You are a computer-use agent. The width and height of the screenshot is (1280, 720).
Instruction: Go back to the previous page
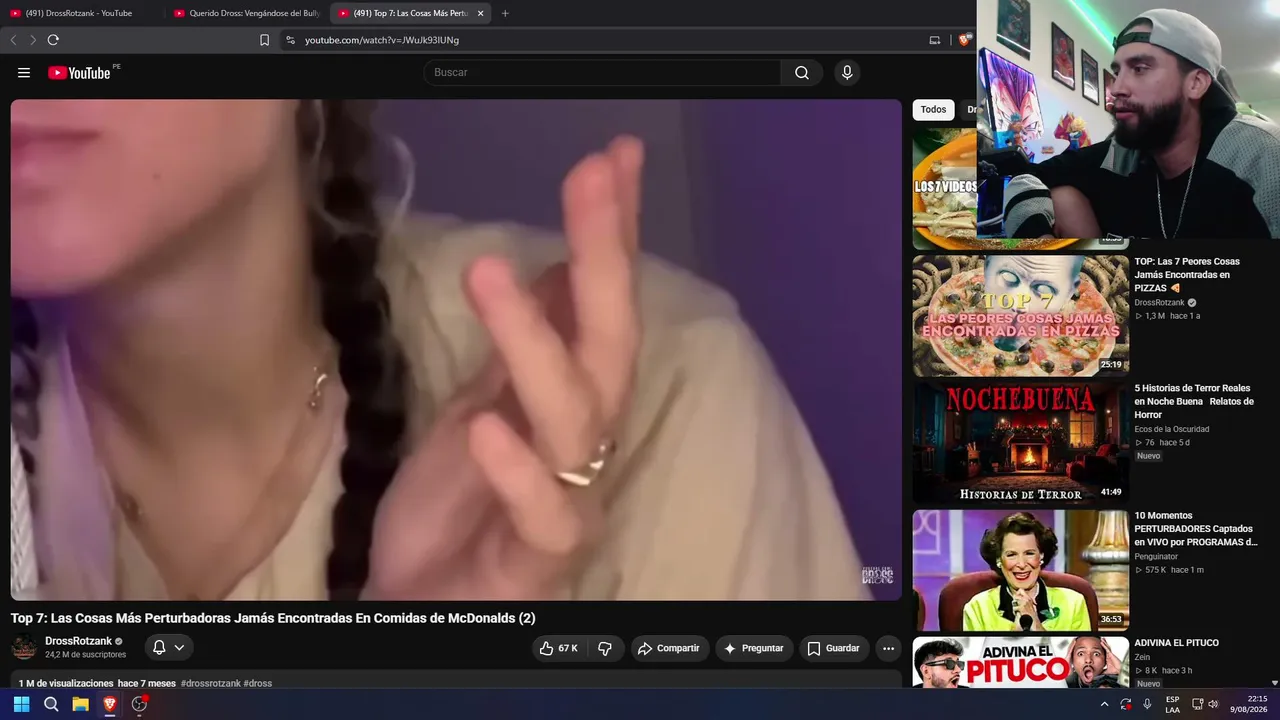[x=13, y=40]
